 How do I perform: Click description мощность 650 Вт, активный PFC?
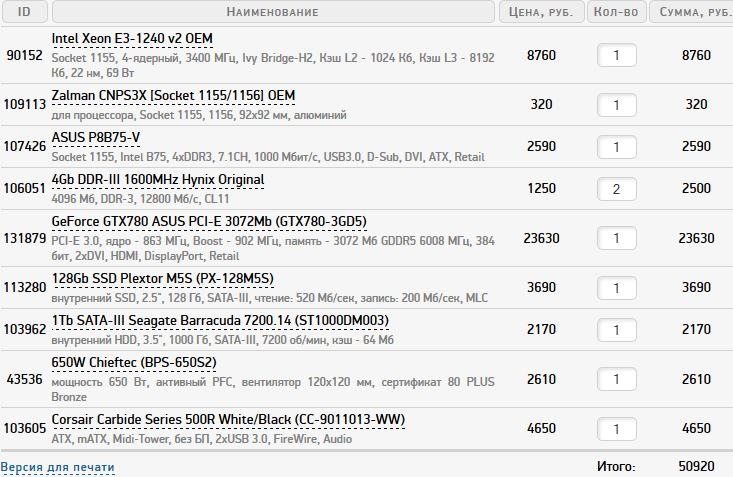click(273, 389)
